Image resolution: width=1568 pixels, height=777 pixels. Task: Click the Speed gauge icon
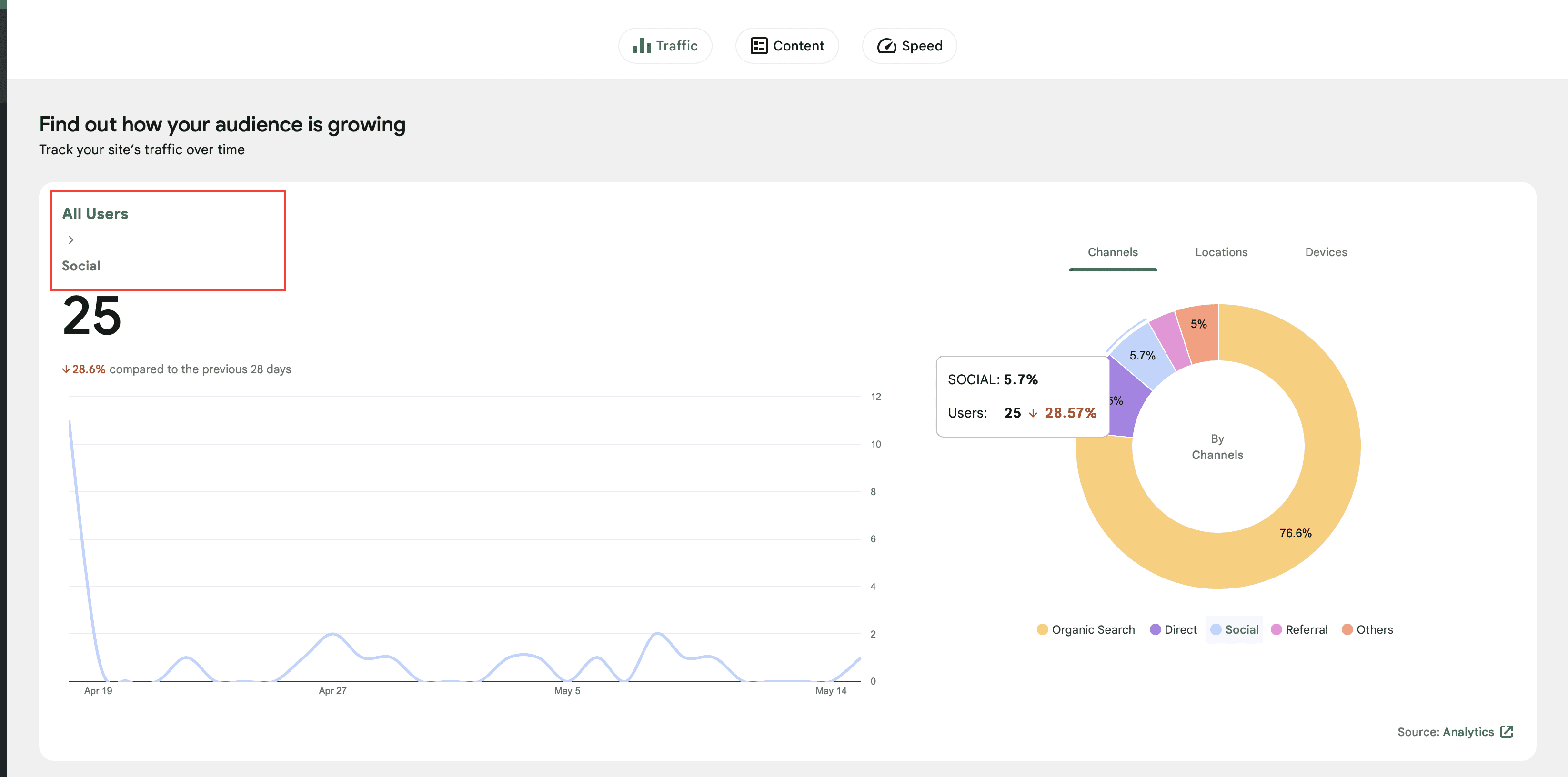coord(886,46)
